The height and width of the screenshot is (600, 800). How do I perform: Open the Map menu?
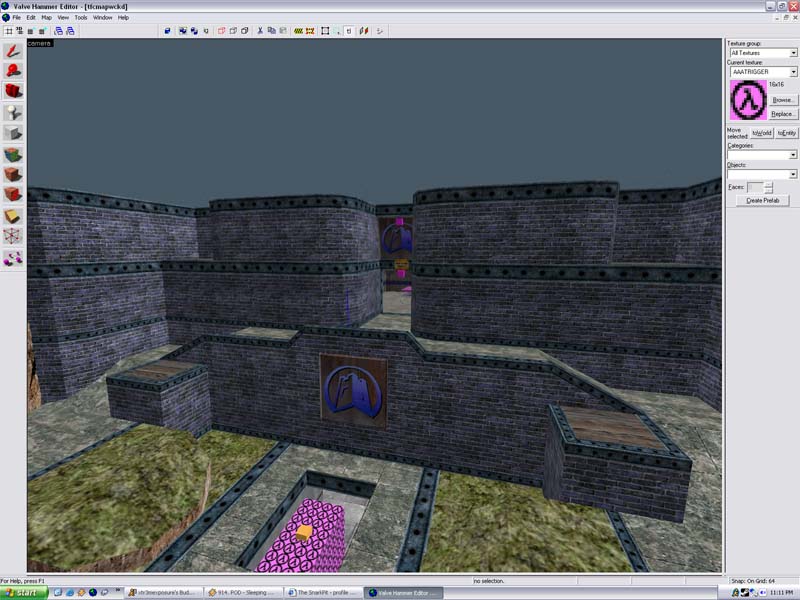tap(46, 17)
